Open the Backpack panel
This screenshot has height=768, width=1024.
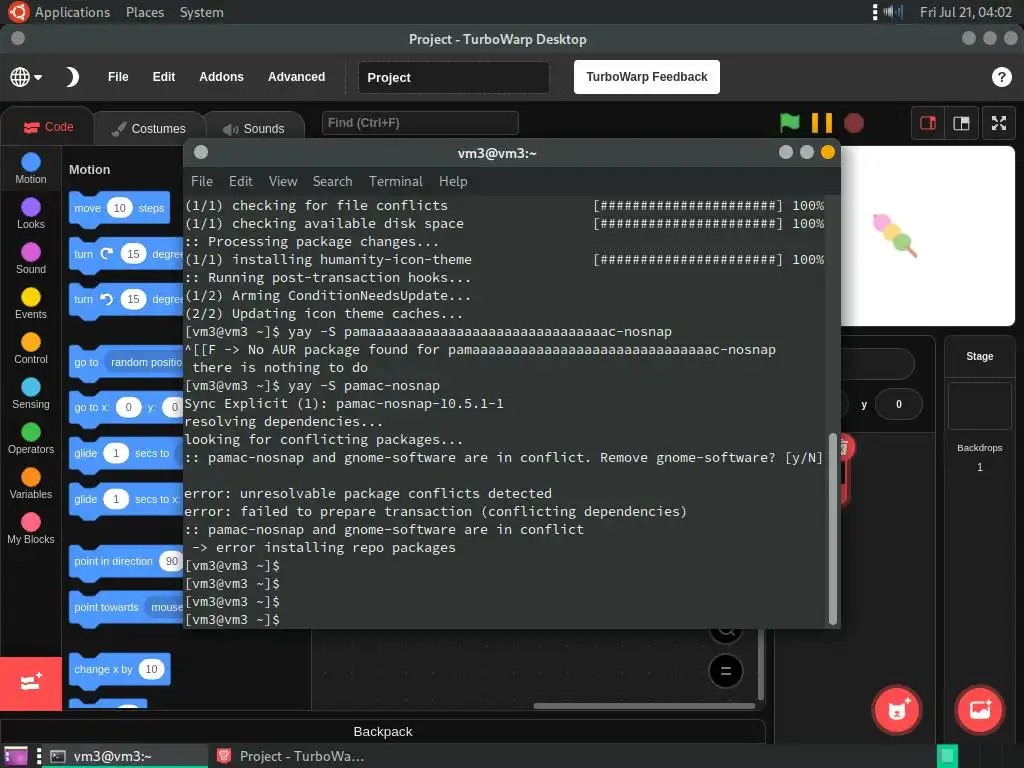point(383,731)
